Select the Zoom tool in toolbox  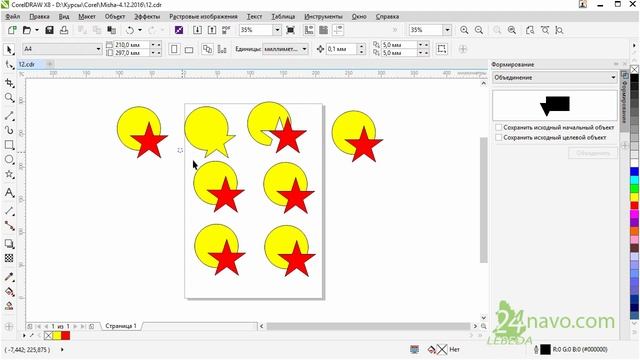[x=9, y=98]
